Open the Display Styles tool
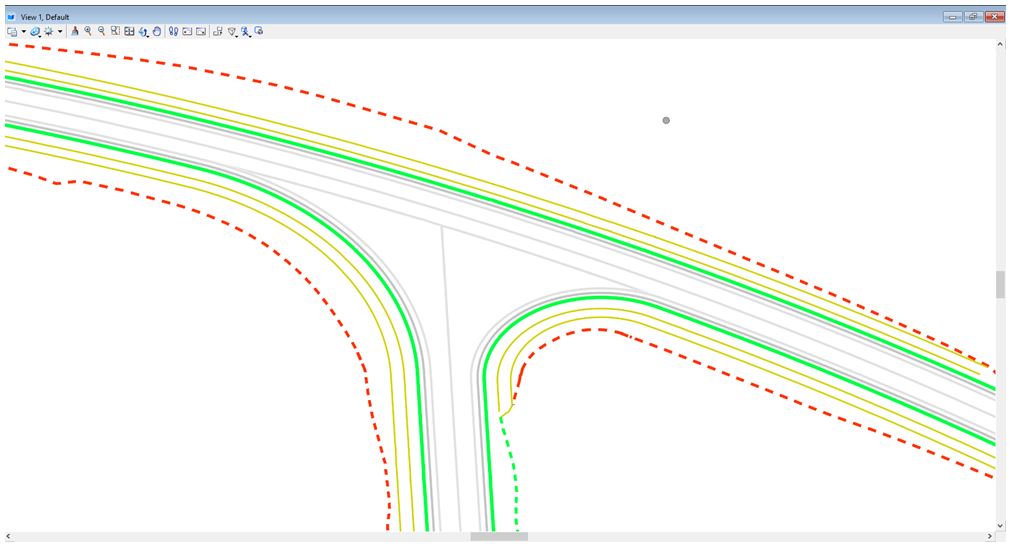Image resolution: width=1011 pixels, height=546 pixels. point(35,32)
